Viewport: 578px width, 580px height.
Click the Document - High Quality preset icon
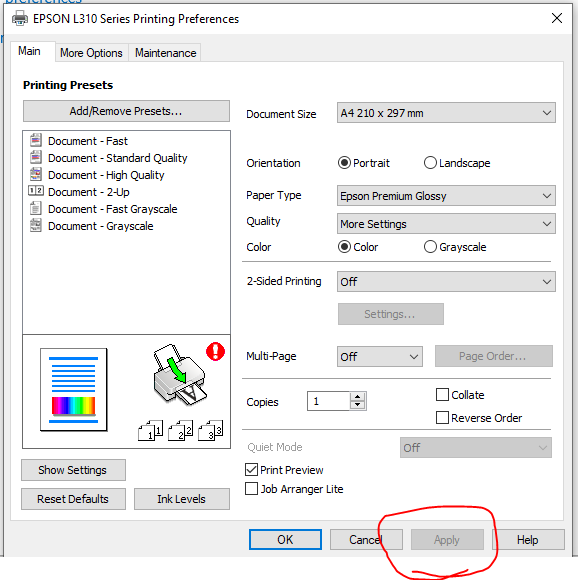[x=36, y=174]
